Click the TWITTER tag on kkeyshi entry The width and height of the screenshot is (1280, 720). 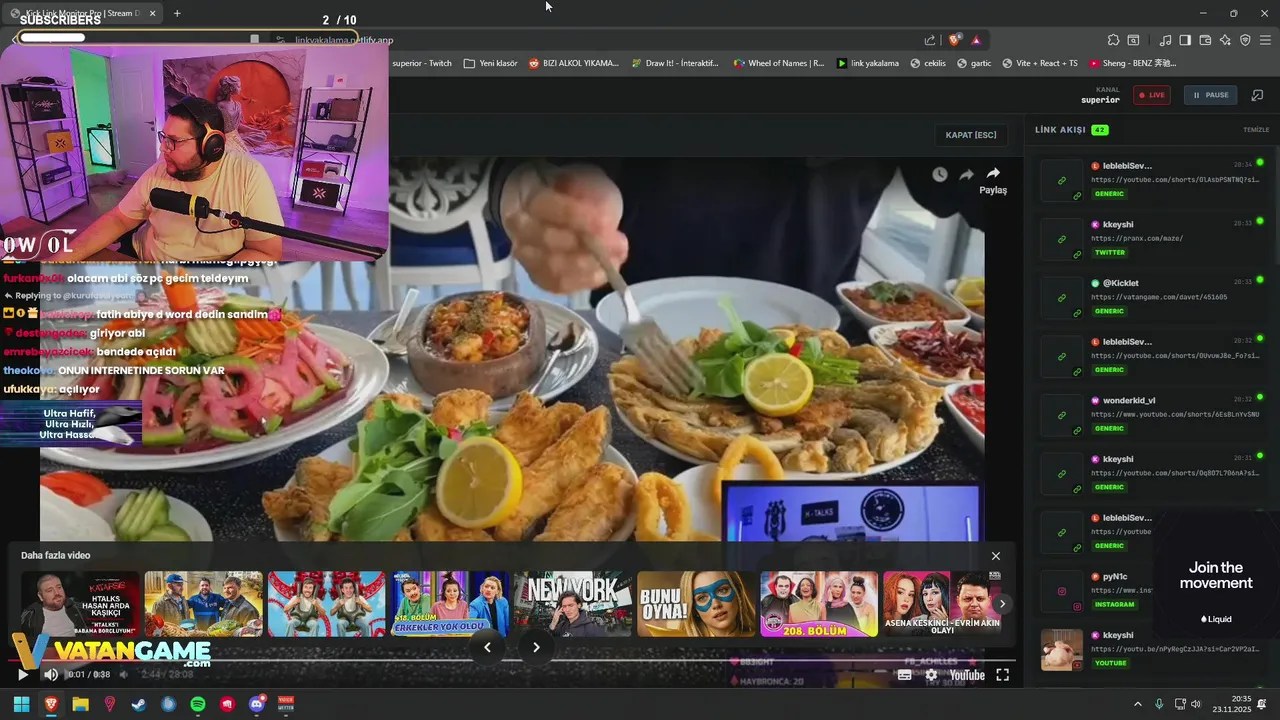tap(1110, 253)
